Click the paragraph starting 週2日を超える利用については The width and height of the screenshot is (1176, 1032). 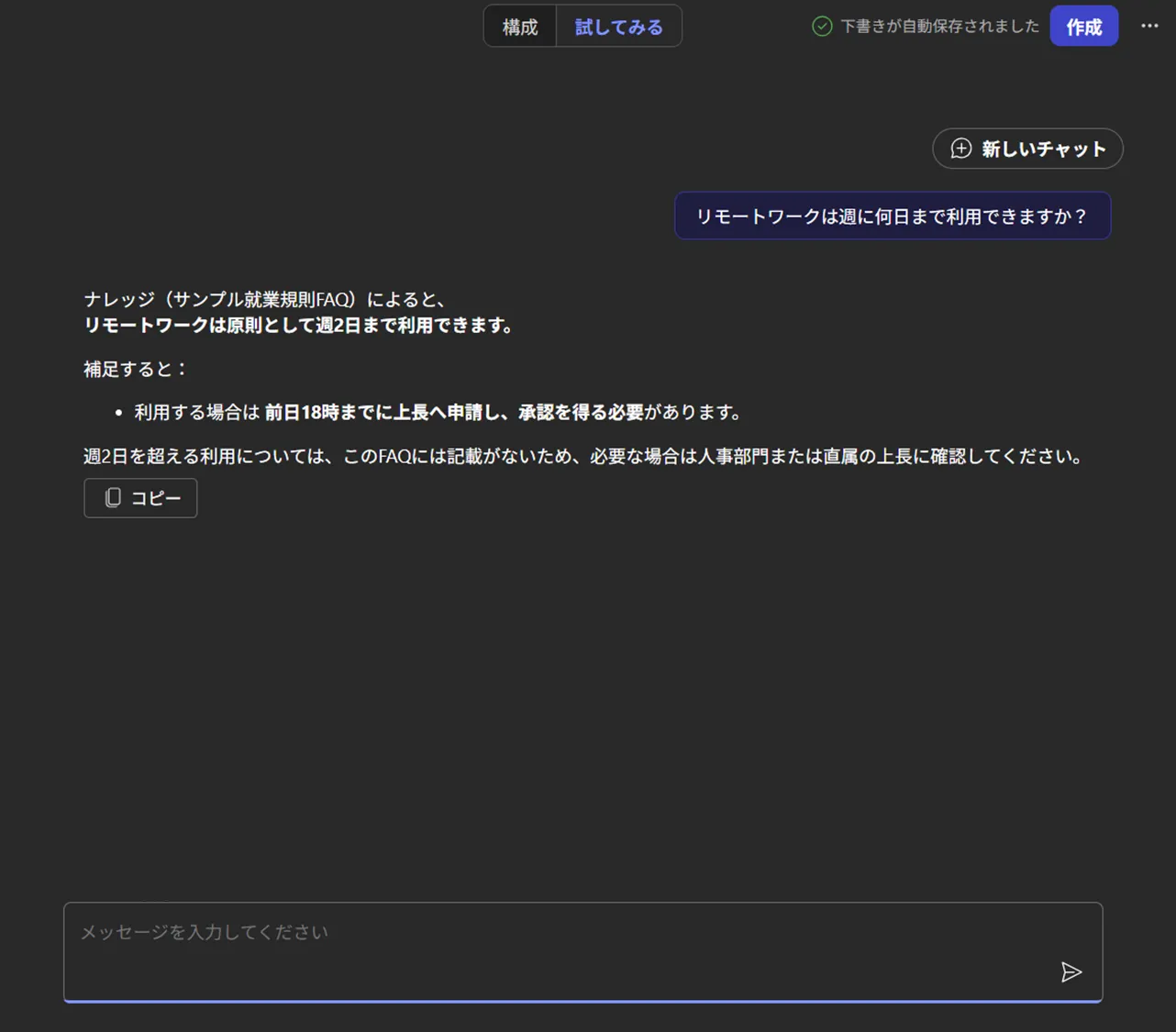click(x=584, y=456)
